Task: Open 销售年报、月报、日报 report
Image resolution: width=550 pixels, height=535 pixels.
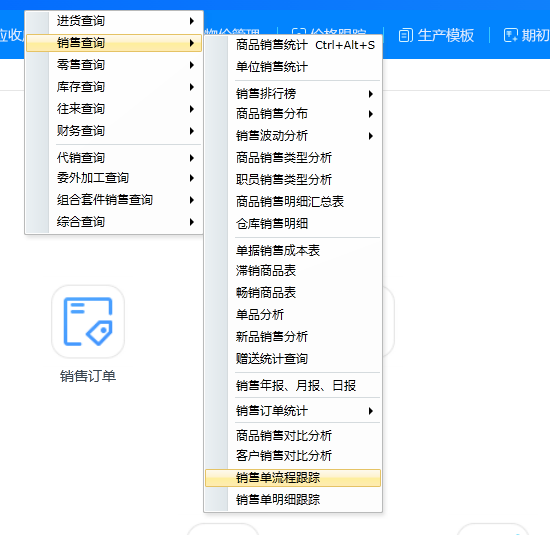Action: (x=293, y=386)
